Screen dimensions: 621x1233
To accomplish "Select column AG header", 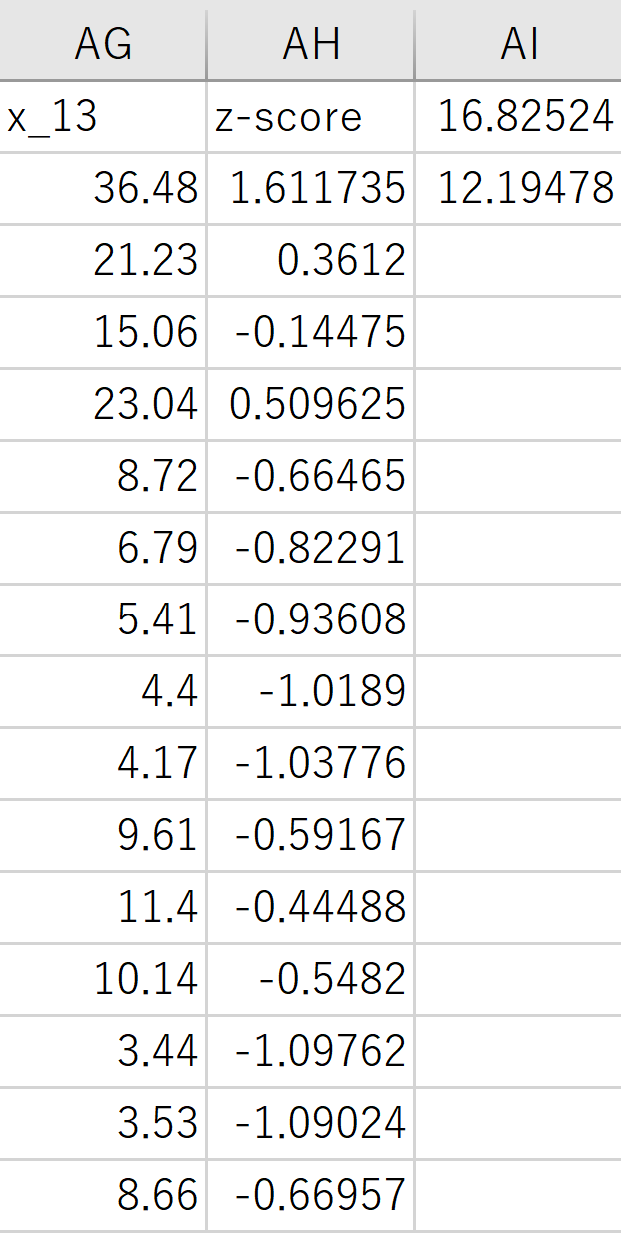I will coord(103,44).
